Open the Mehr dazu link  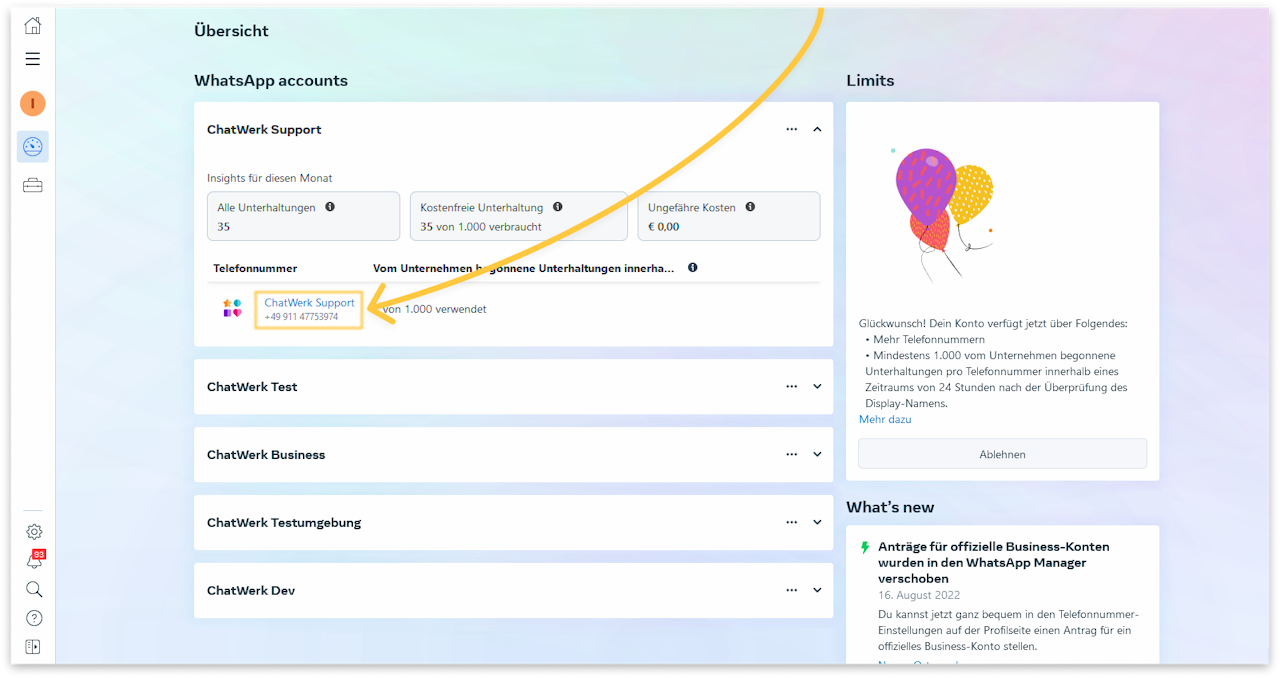(885, 420)
